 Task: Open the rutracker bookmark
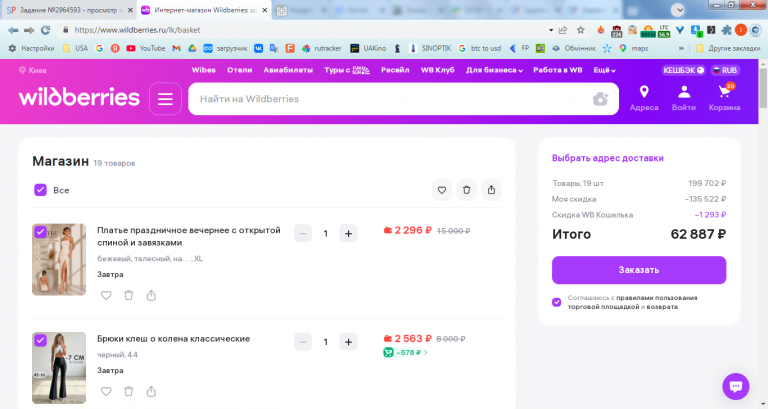(322, 48)
